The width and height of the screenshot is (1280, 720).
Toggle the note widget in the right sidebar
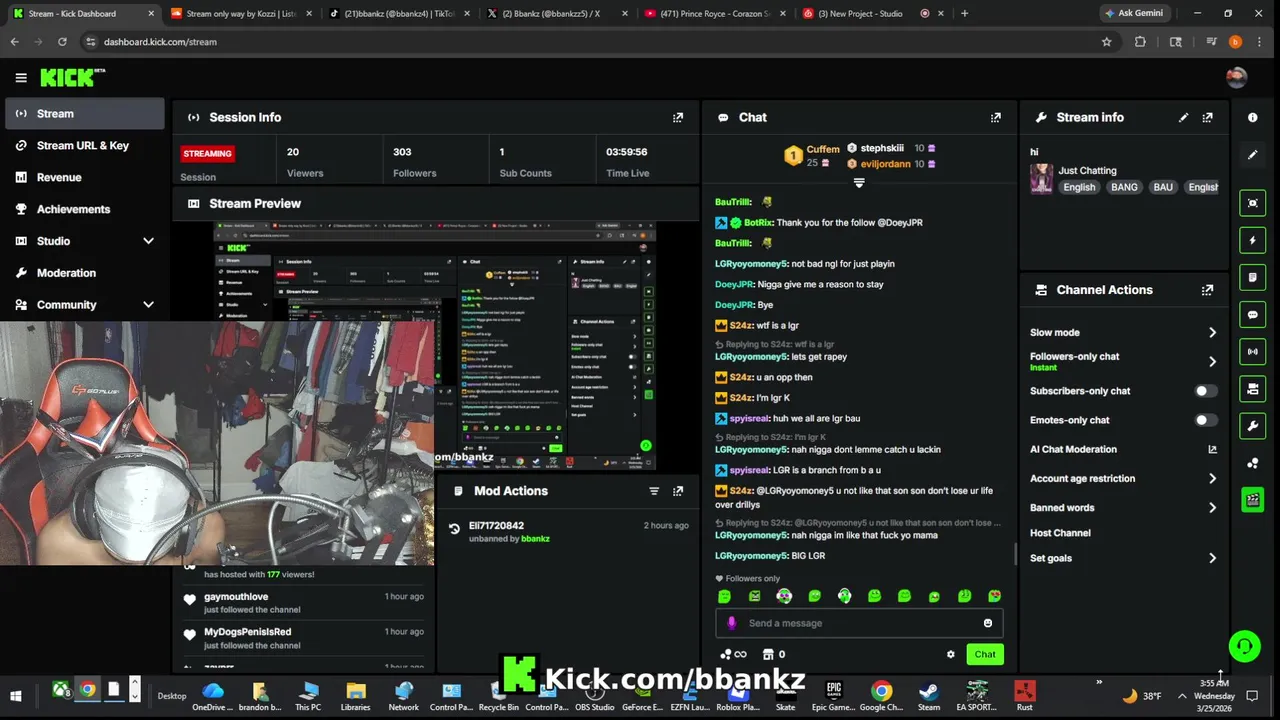[x=1252, y=277]
